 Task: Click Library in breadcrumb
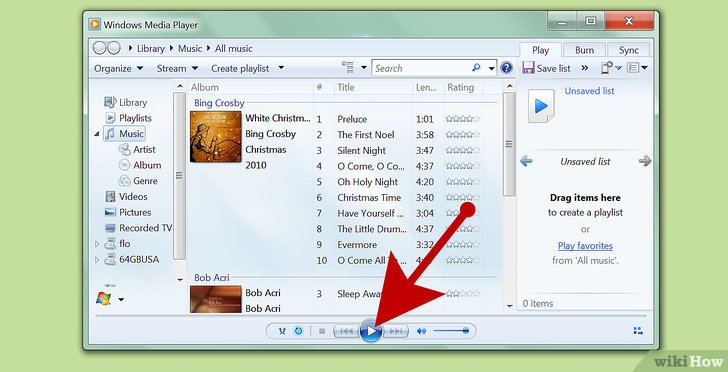pos(150,48)
